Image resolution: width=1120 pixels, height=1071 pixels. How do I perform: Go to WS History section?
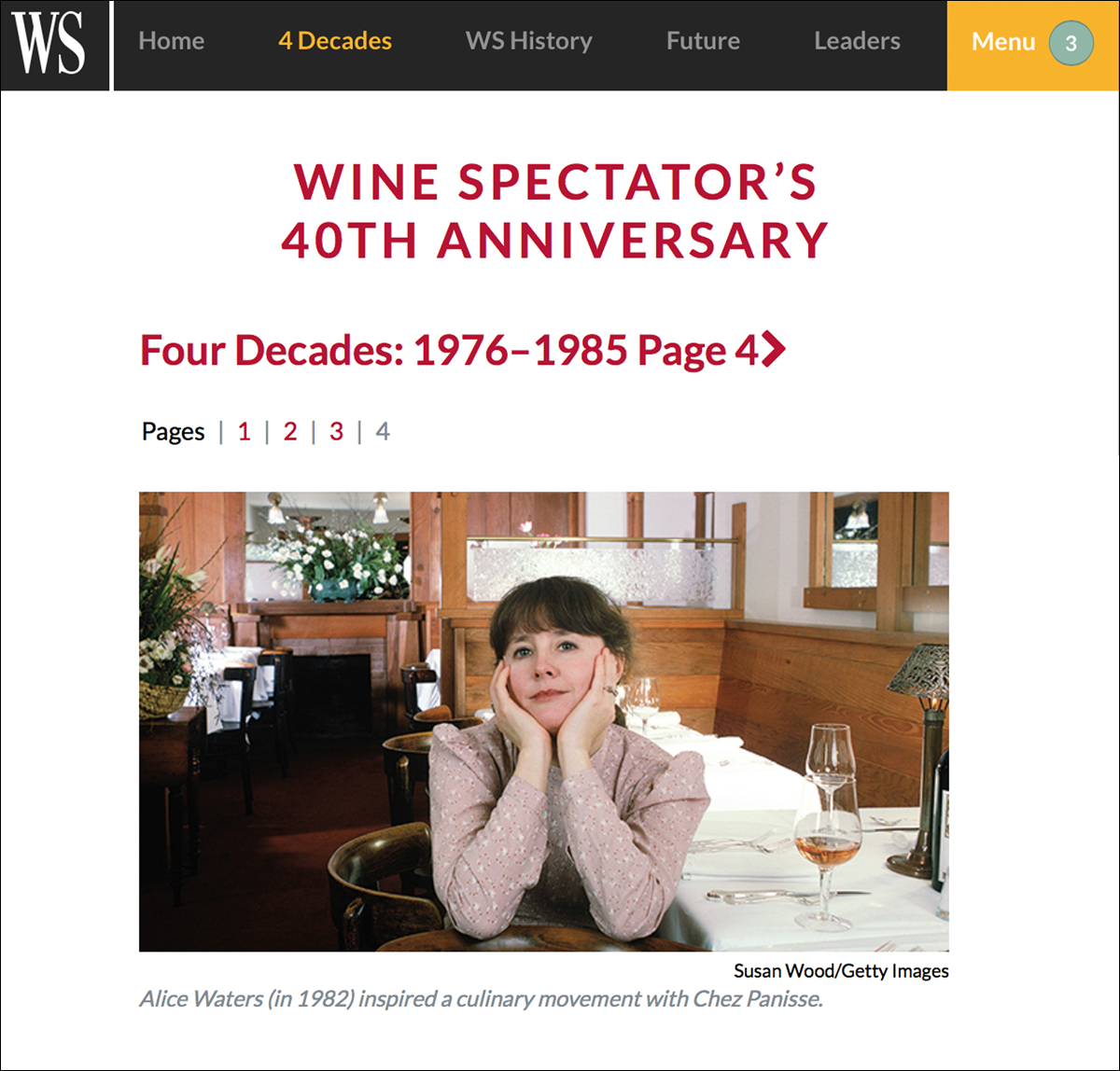pyautogui.click(x=528, y=41)
